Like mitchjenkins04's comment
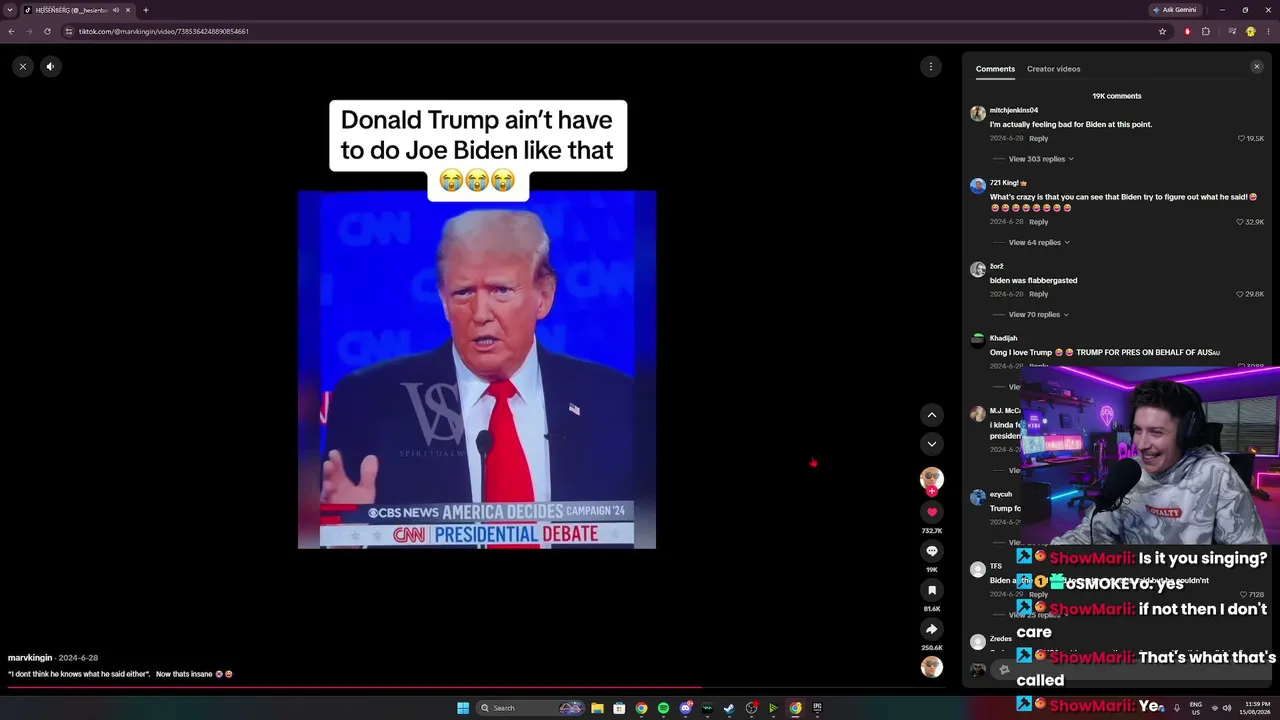Image resolution: width=1280 pixels, height=720 pixels. click(x=1241, y=138)
